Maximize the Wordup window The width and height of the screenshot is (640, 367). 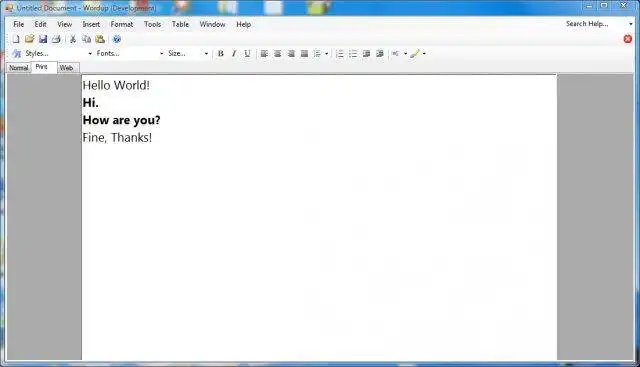tap(604, 5)
